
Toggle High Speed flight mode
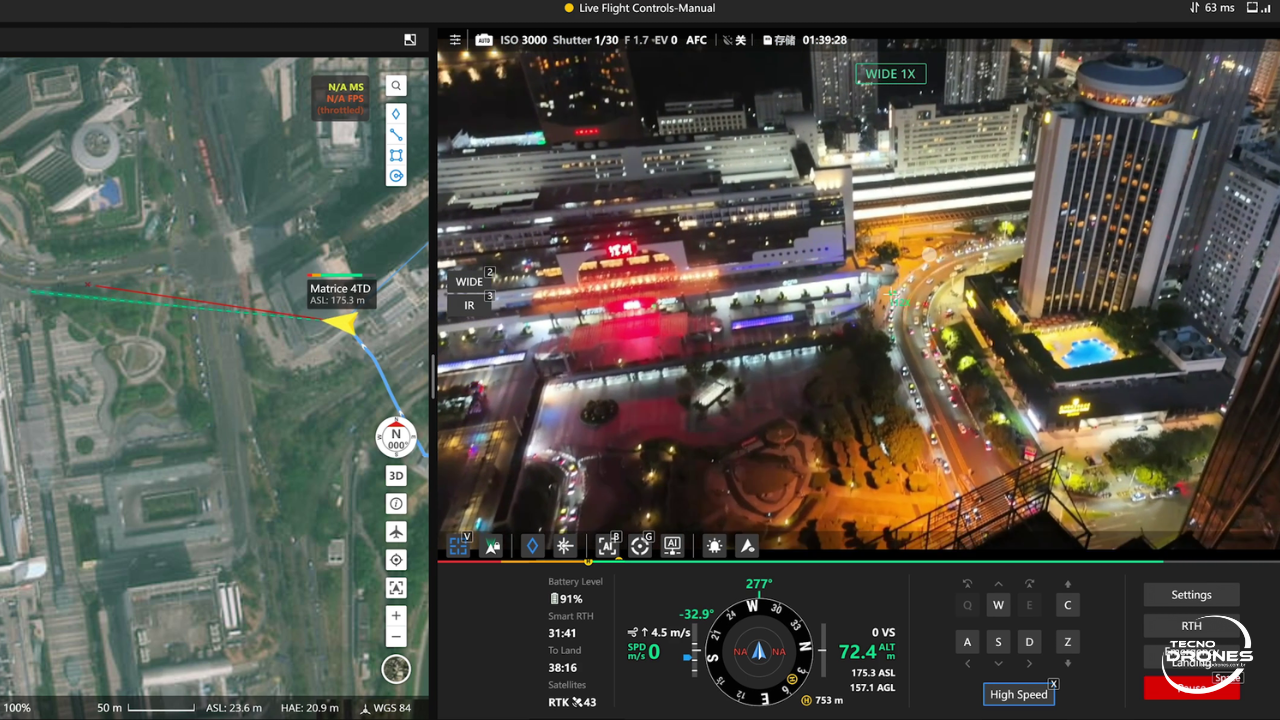point(1018,694)
